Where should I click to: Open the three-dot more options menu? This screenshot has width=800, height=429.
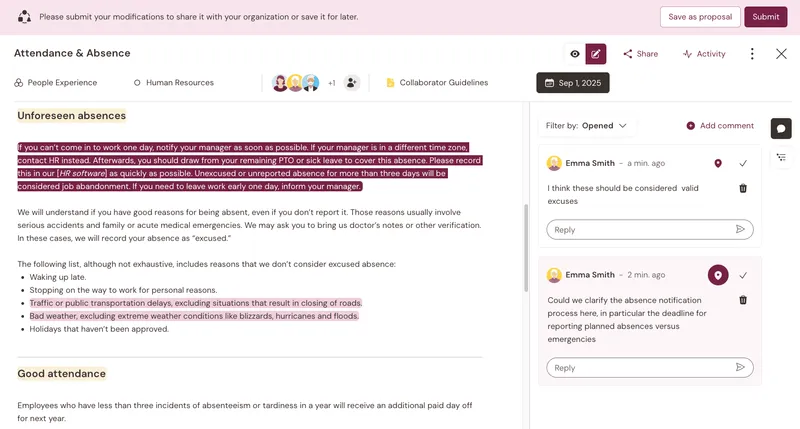(x=752, y=54)
